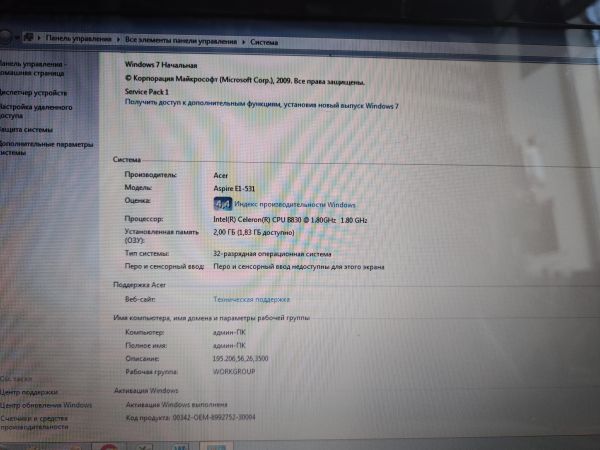Click the 2,00 ГБ installed memory value

point(253,232)
